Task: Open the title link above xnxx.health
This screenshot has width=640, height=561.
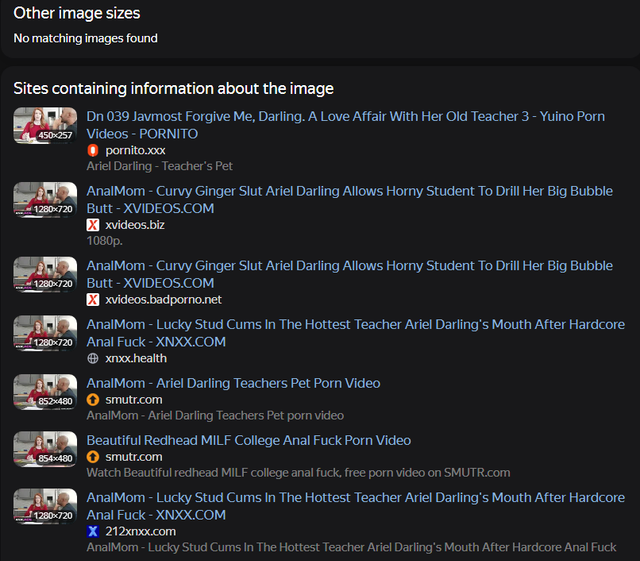Action: 356,333
